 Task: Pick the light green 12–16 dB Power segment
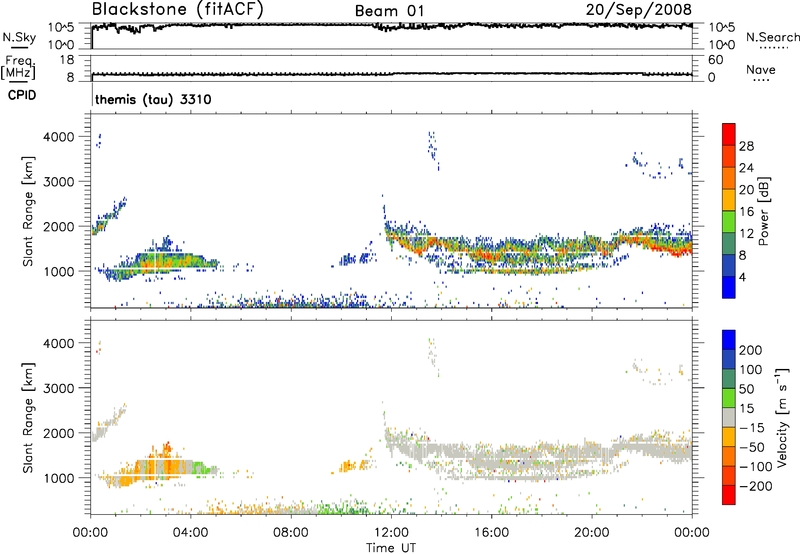(729, 221)
